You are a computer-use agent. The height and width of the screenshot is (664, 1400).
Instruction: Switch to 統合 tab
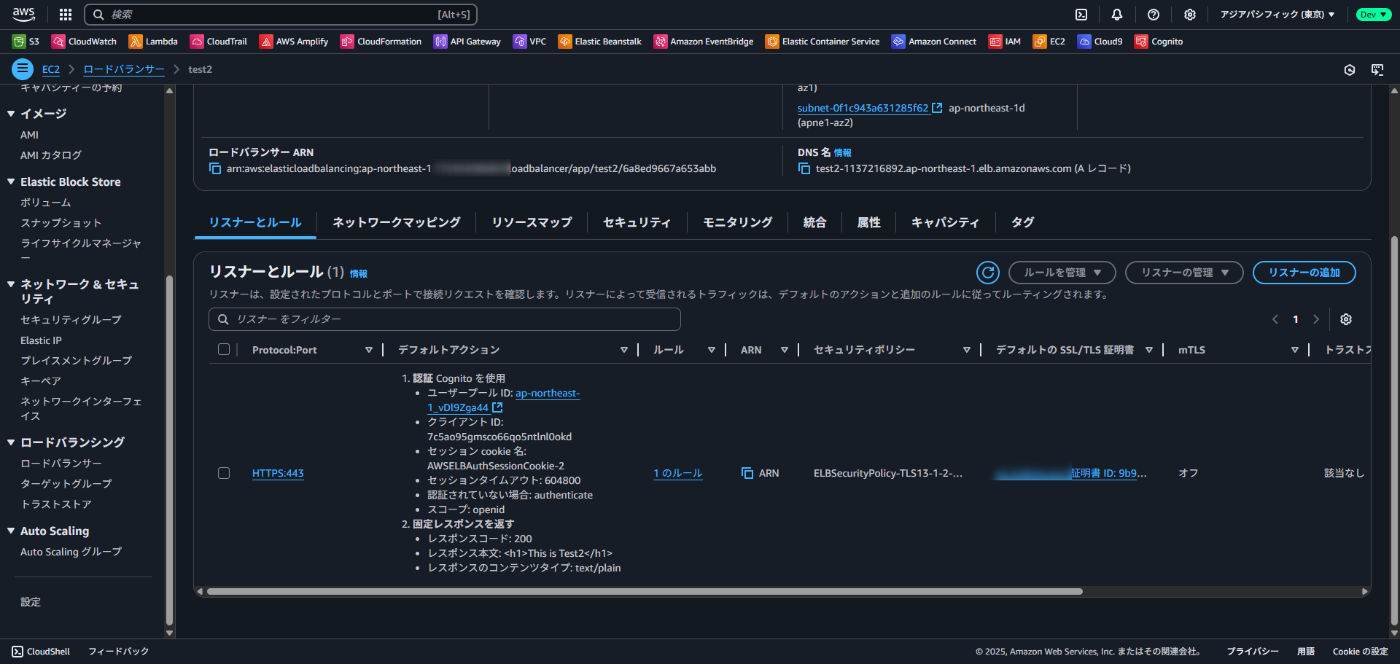point(815,222)
